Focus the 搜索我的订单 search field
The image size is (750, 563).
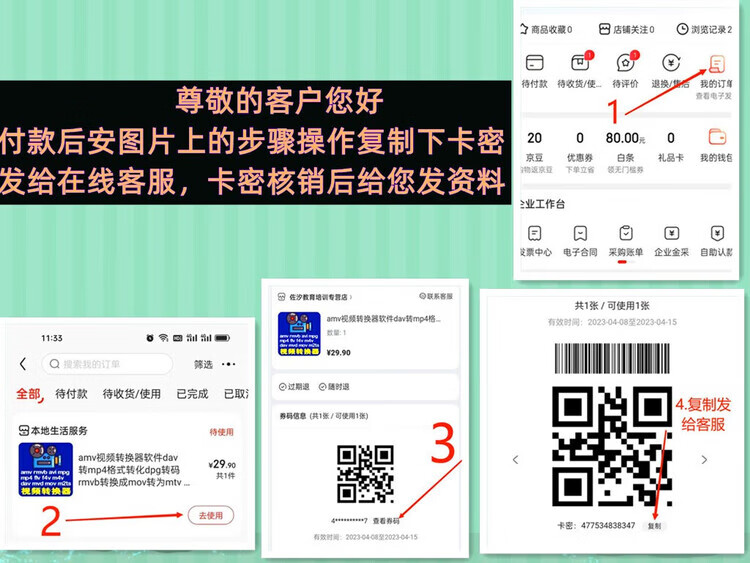[x=107, y=364]
